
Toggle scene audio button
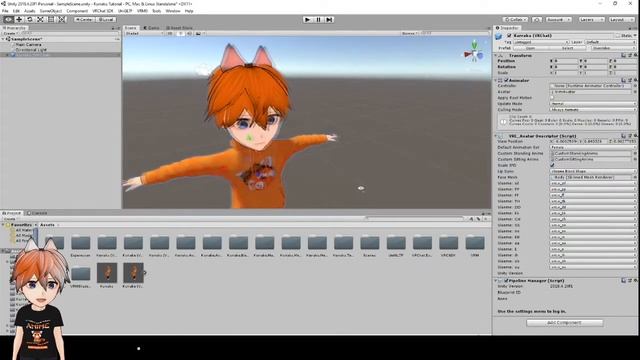click(x=189, y=33)
